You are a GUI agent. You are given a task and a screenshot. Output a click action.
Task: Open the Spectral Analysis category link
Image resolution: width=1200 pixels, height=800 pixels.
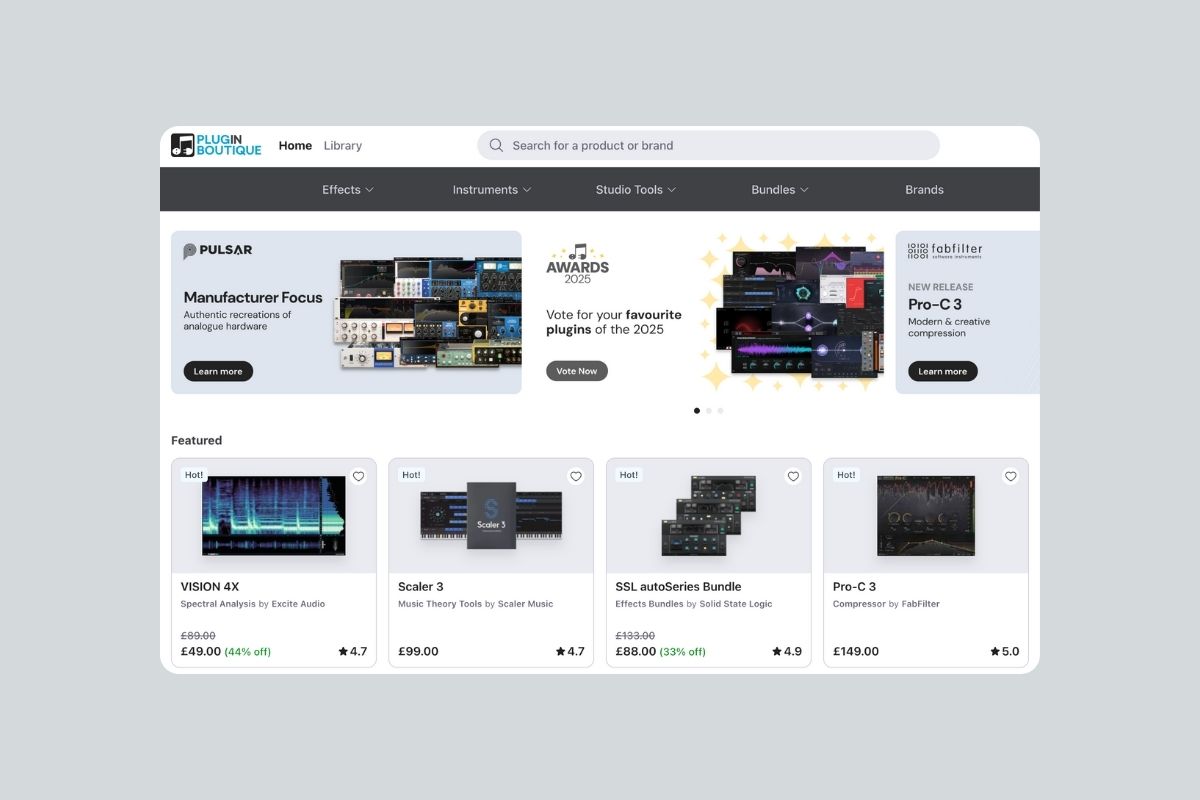point(218,604)
